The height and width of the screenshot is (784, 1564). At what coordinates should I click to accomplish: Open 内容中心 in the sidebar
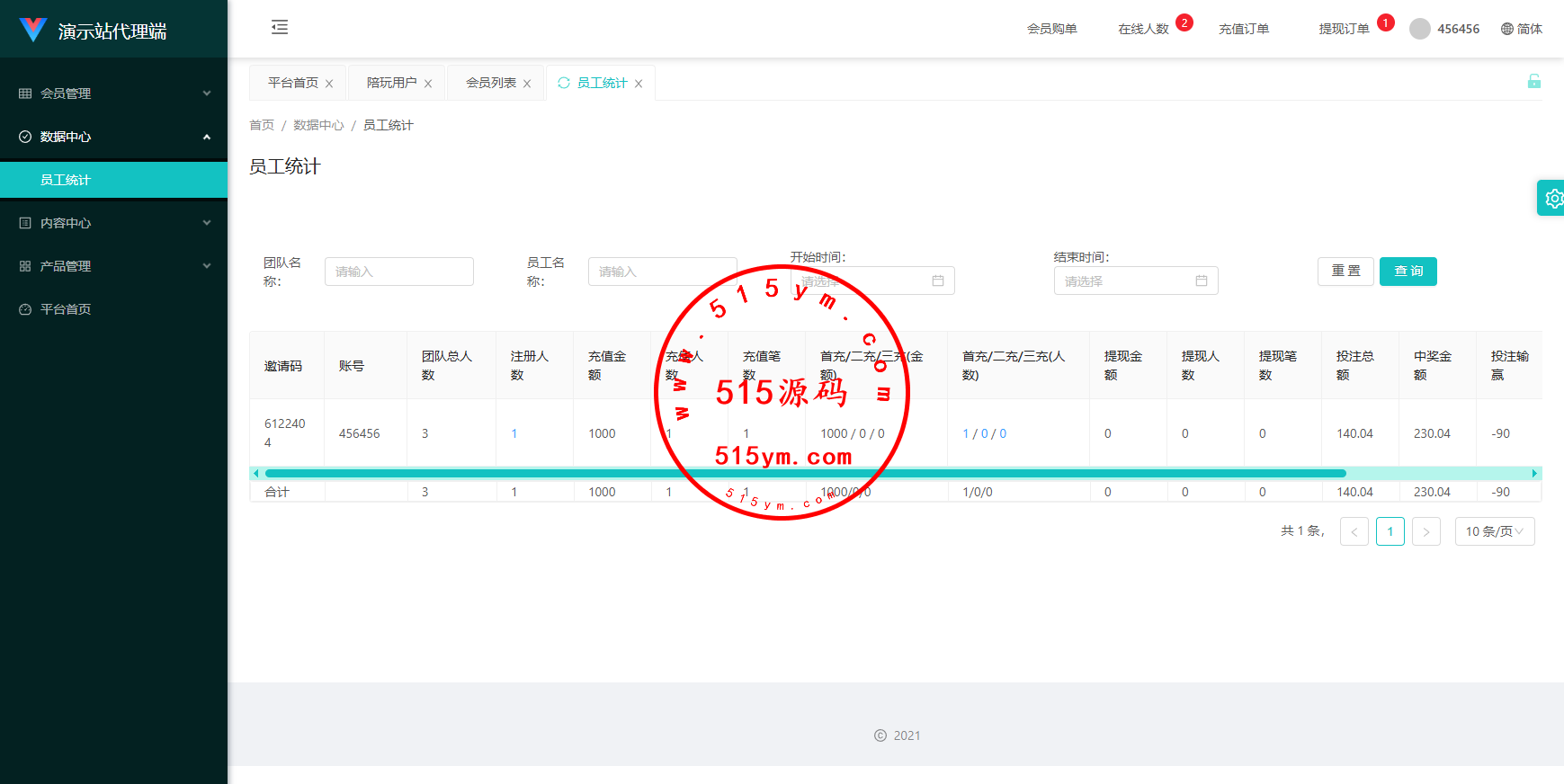click(113, 223)
